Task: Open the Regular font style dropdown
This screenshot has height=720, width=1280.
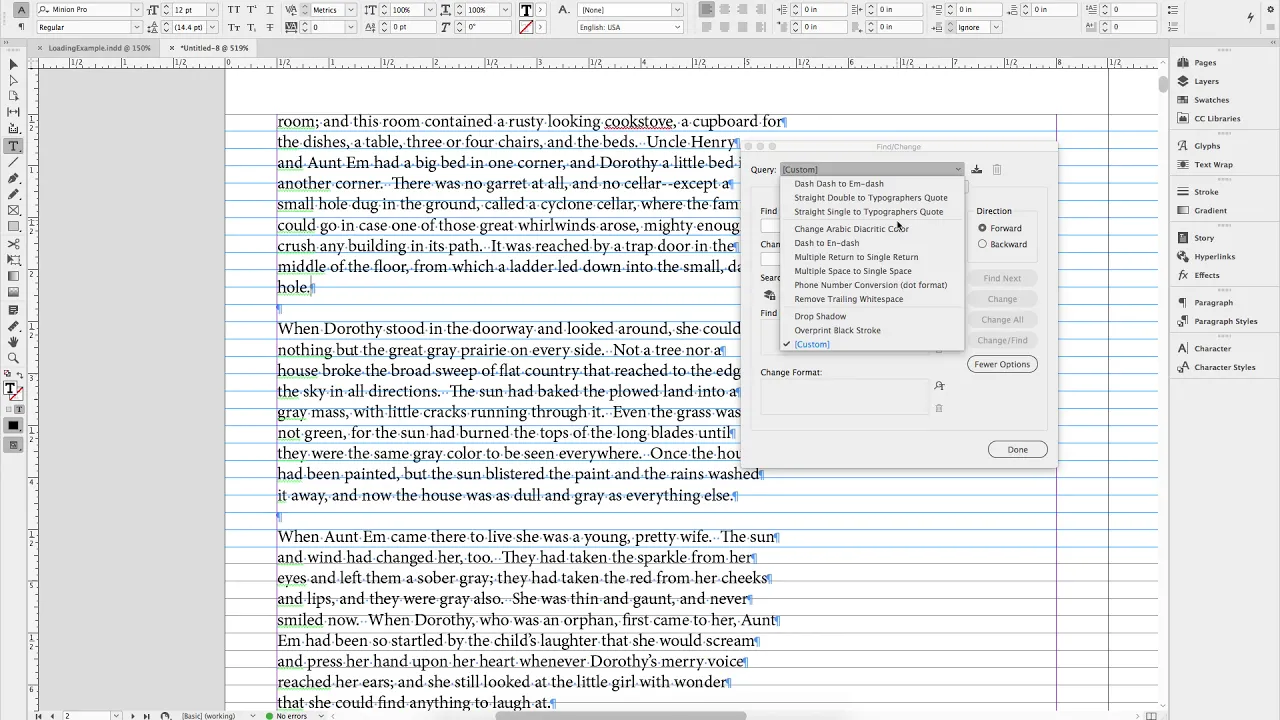Action: (x=136, y=27)
